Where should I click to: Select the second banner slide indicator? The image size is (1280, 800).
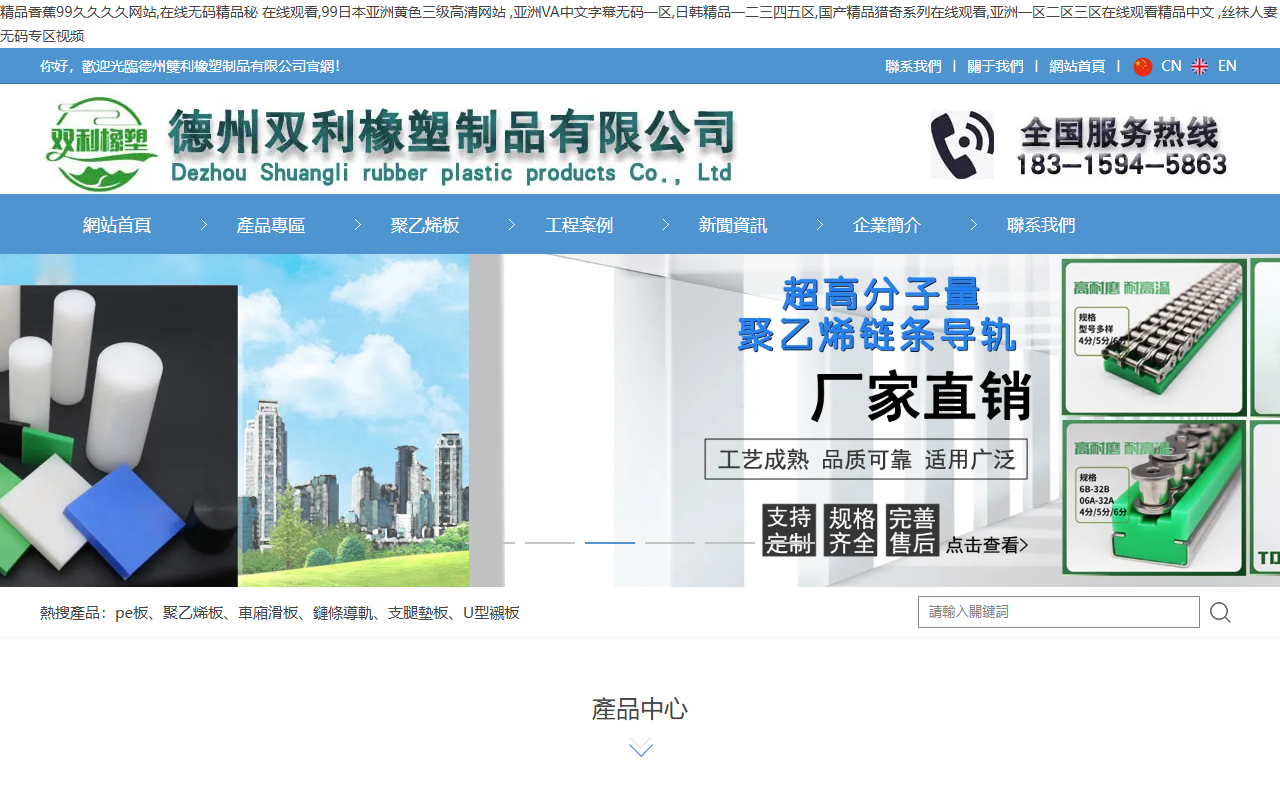point(550,542)
